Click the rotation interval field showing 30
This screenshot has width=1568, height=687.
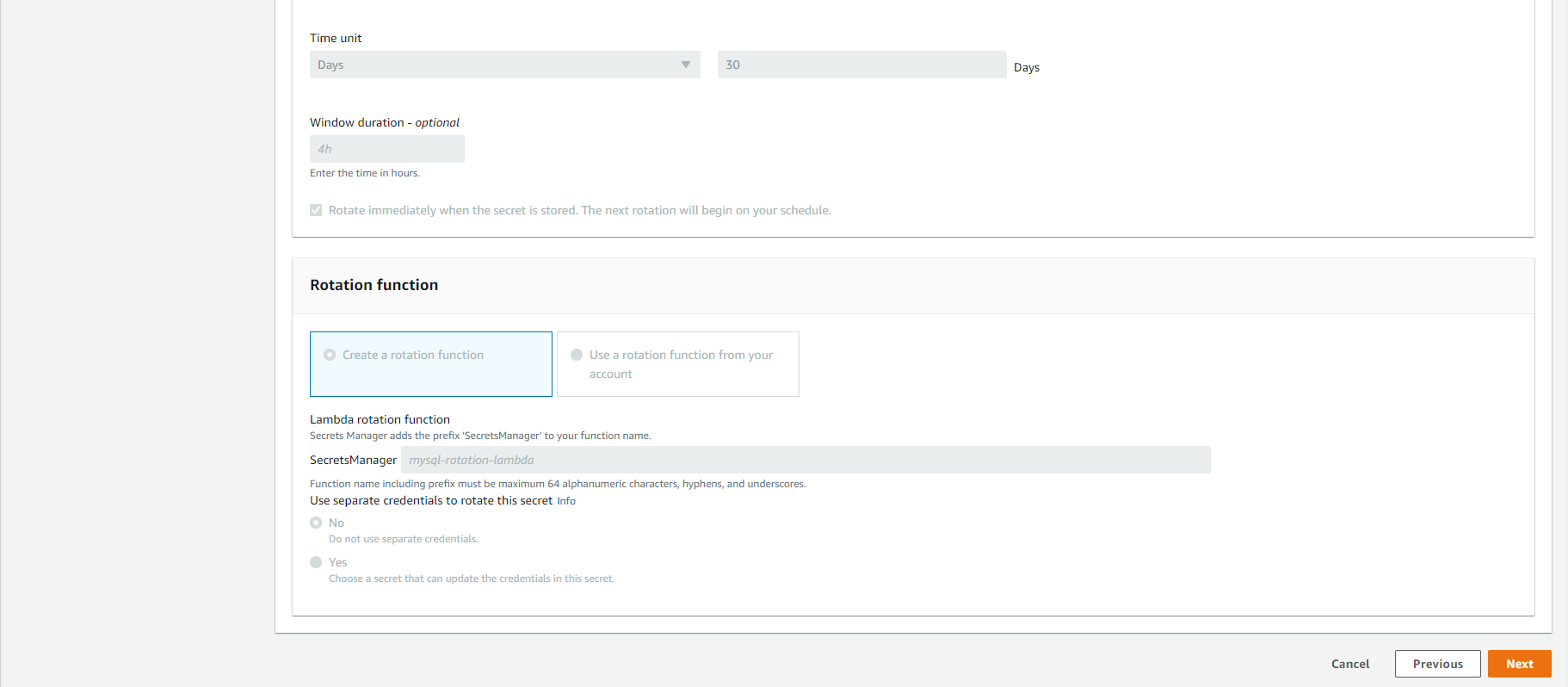click(x=861, y=65)
